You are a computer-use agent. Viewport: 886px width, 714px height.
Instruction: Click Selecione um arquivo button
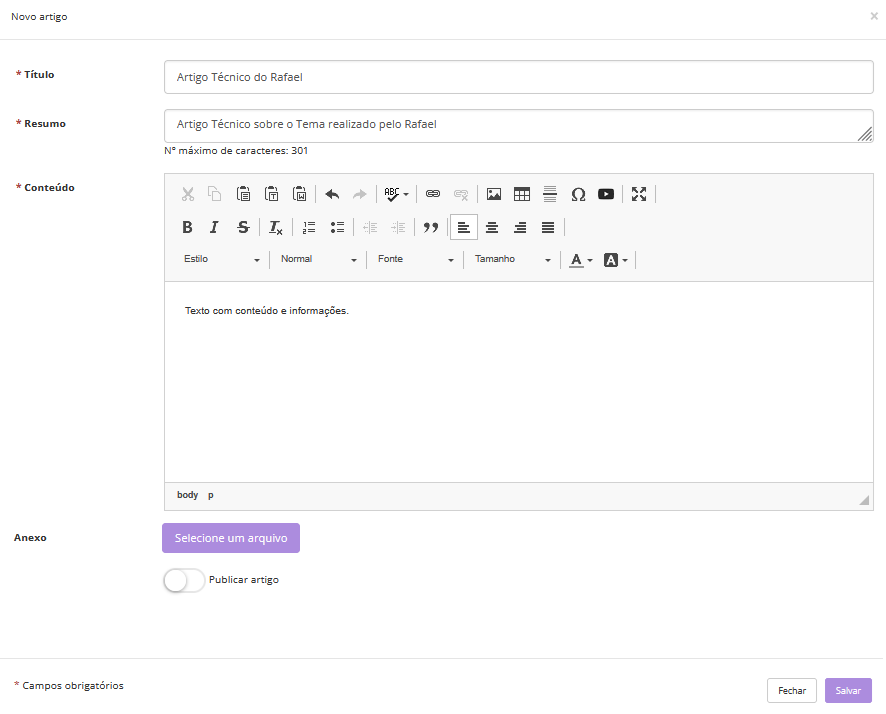click(x=231, y=538)
